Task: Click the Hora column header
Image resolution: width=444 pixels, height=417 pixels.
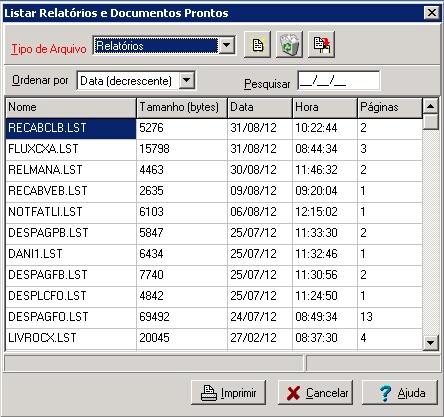Action: click(325, 108)
